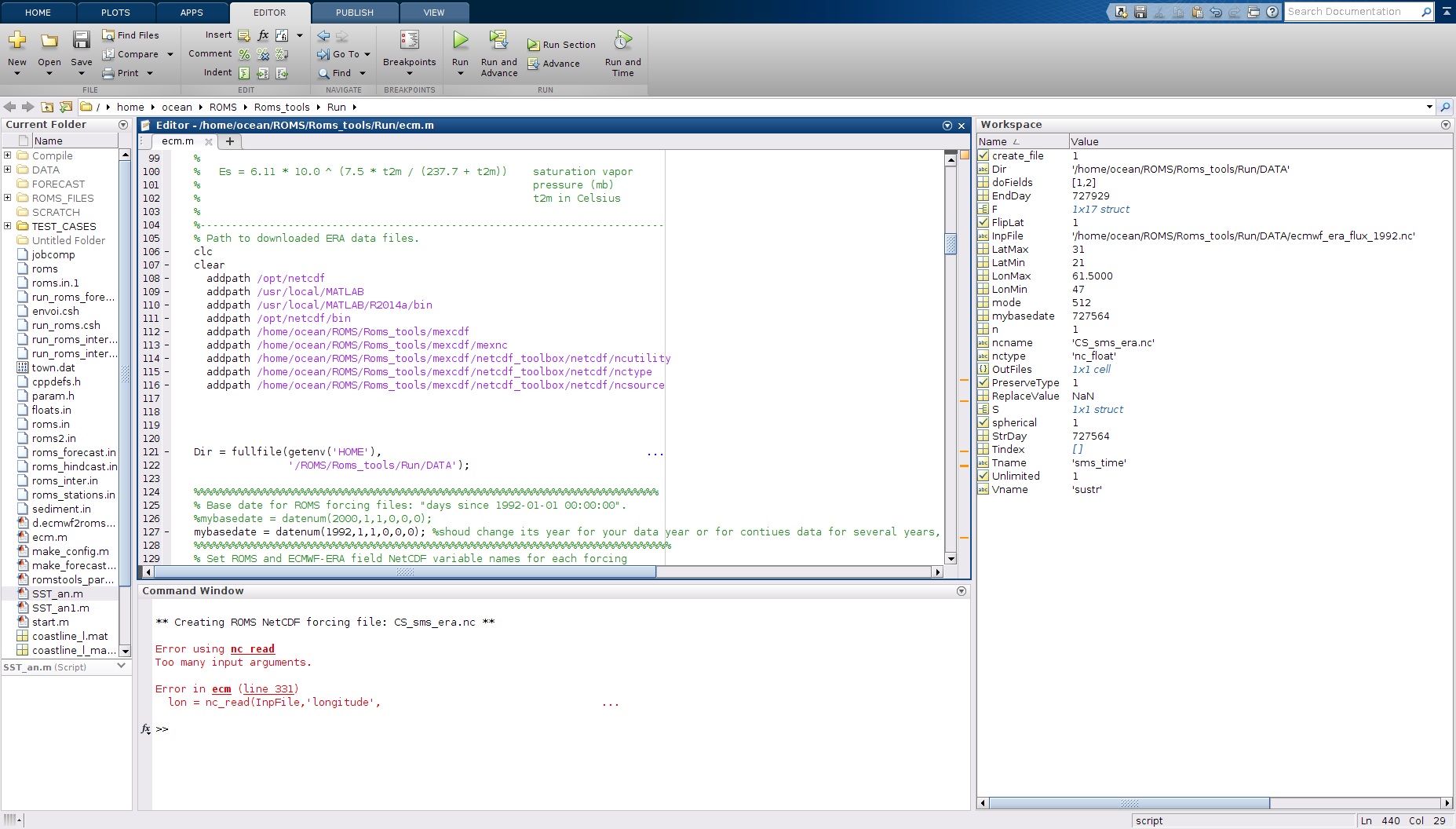The height and width of the screenshot is (829, 1456).
Task: Click the Print icon
Action: click(x=108, y=73)
